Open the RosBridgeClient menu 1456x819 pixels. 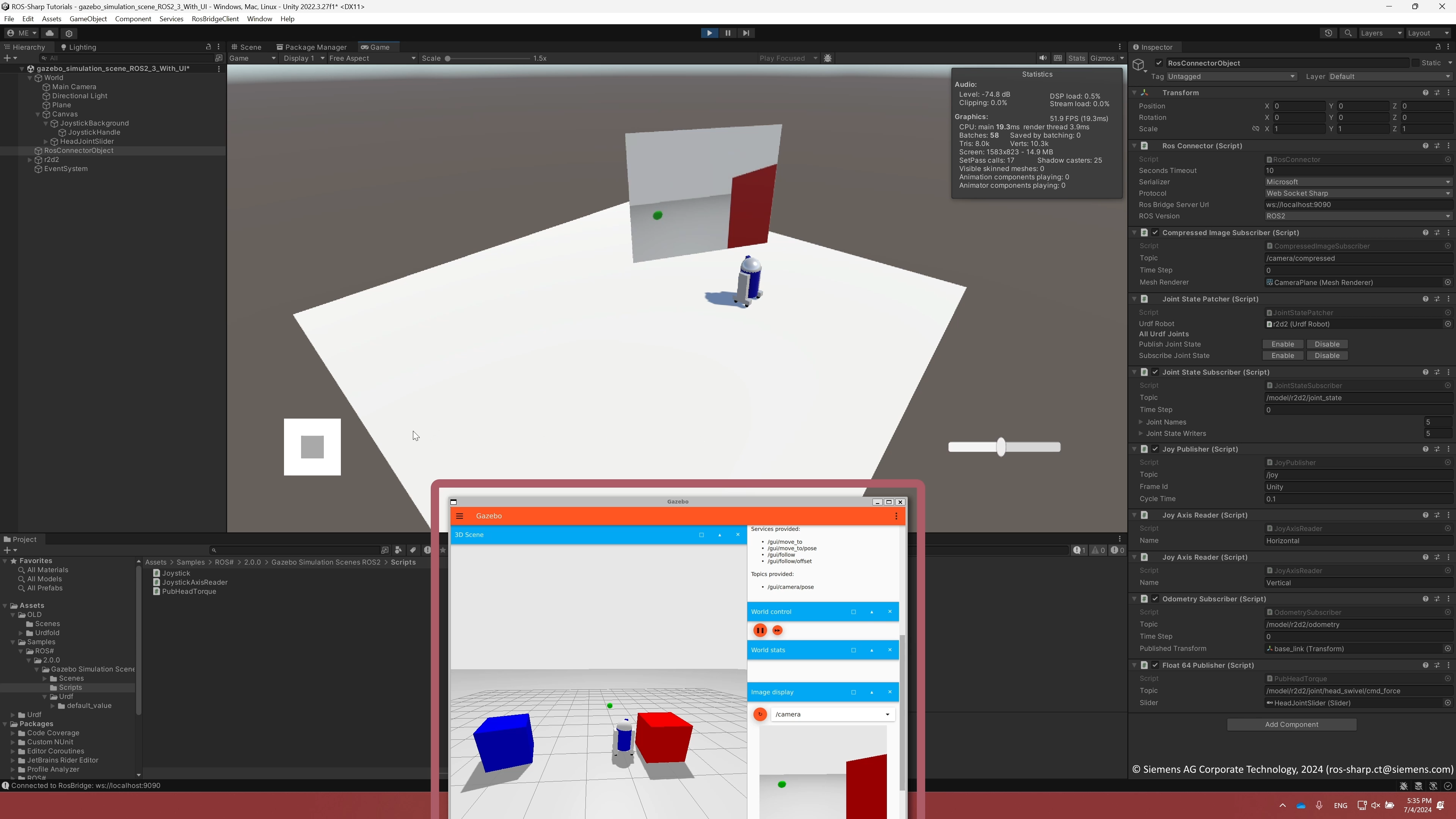pos(215,19)
